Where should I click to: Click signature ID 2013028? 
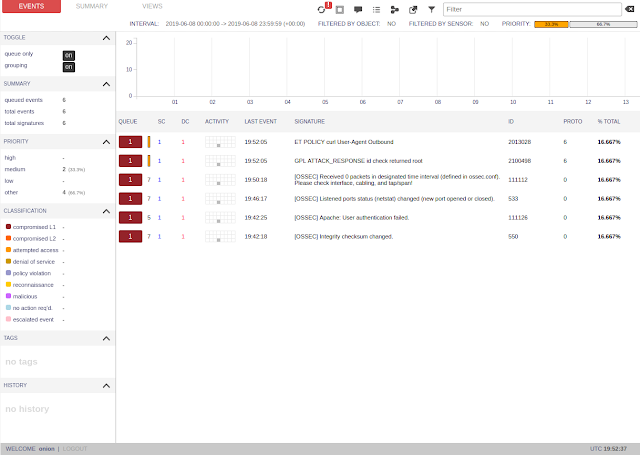[519, 142]
